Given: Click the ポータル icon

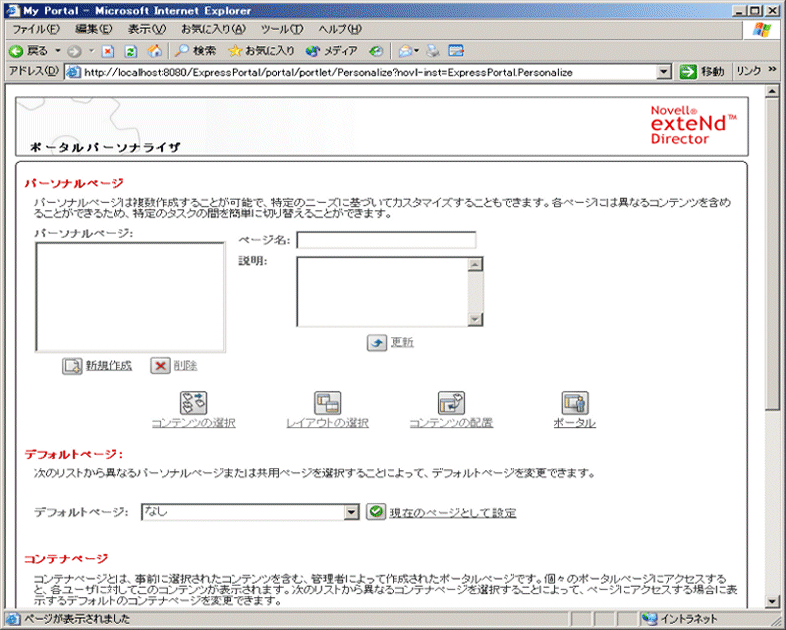Looking at the screenshot, I should [575, 403].
